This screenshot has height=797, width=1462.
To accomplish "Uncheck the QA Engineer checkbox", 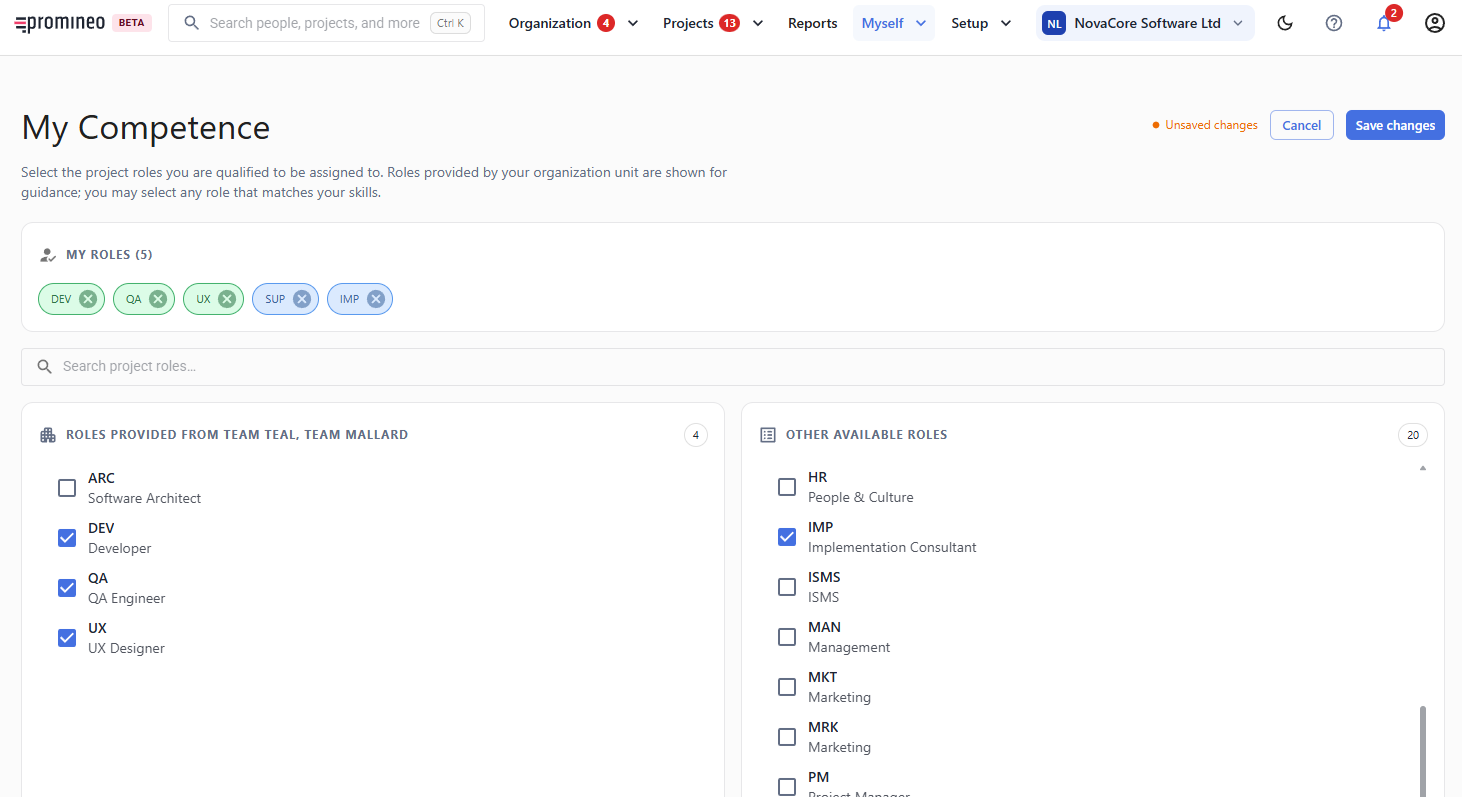I will 67,588.
